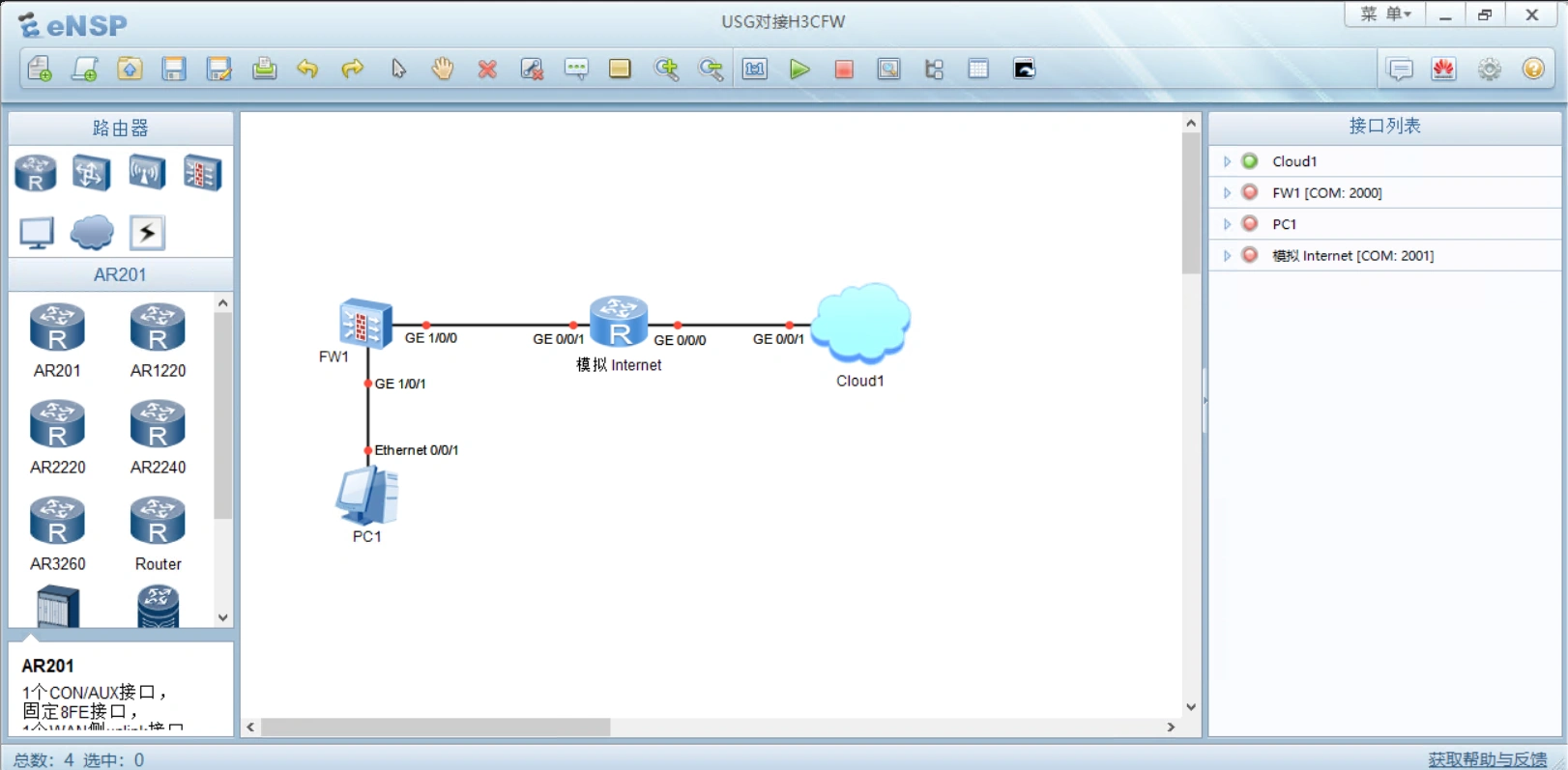This screenshot has width=1568, height=770.
Task: Open topology file icon in toolbar
Action: click(x=130, y=69)
